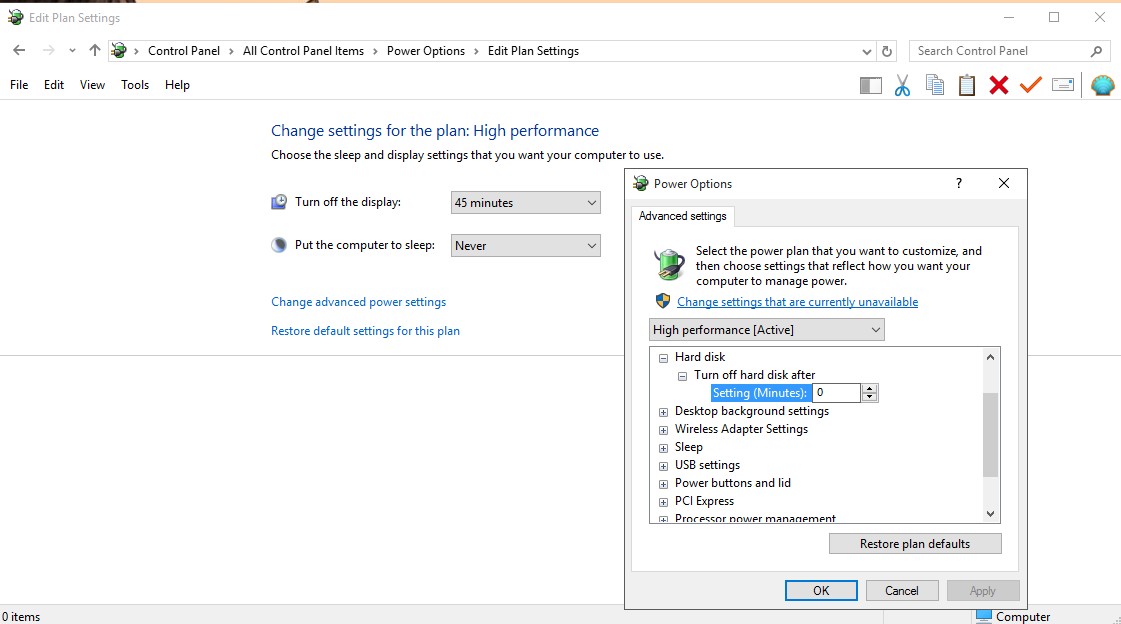Screen dimensions: 1121x624
Task: Go up one level with up arrow
Action: coord(94,50)
